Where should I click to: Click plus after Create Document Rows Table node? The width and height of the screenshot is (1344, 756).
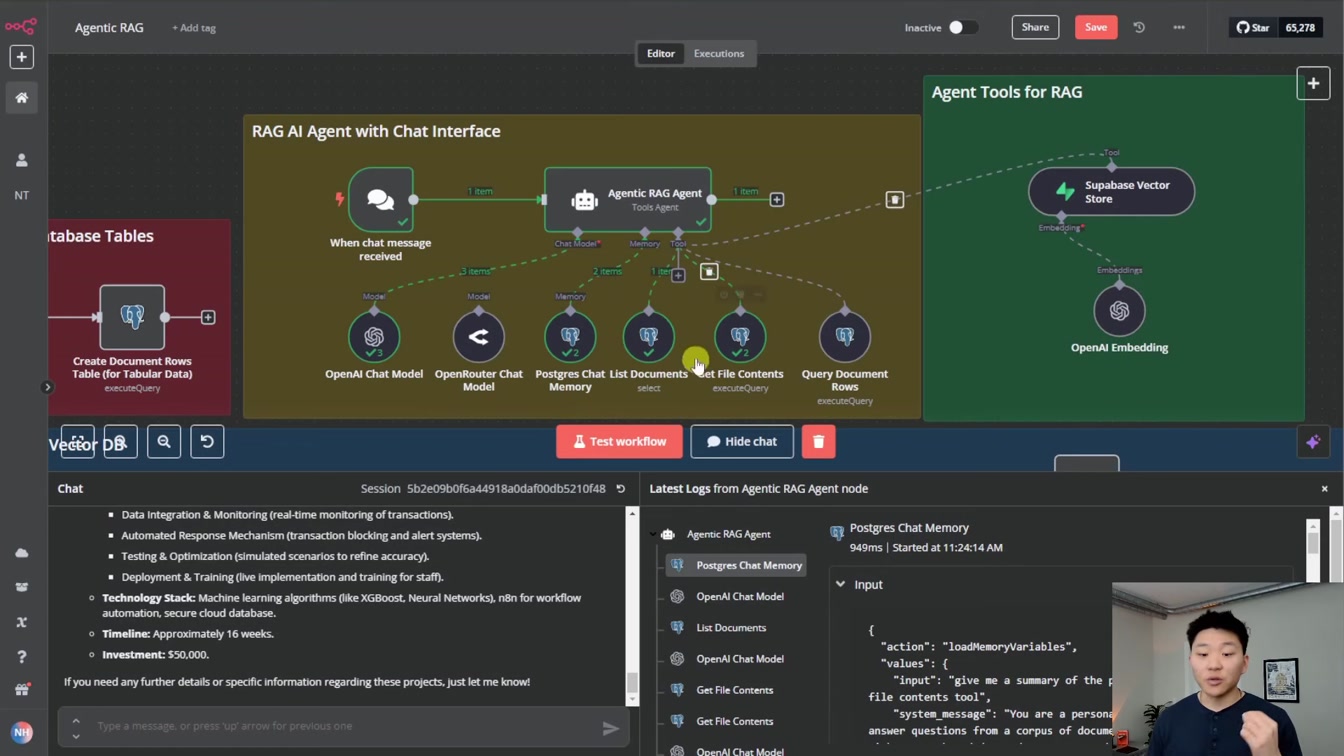208,317
